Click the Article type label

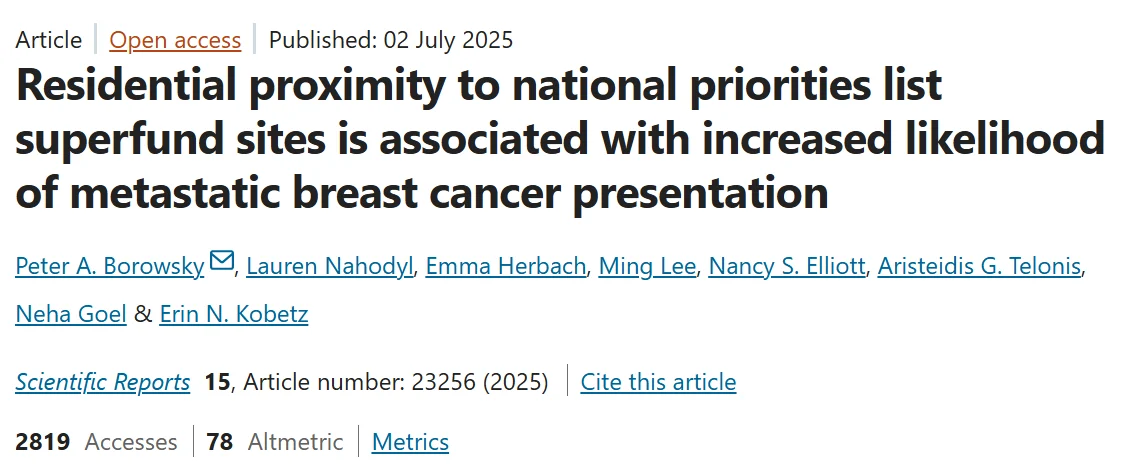click(49, 40)
